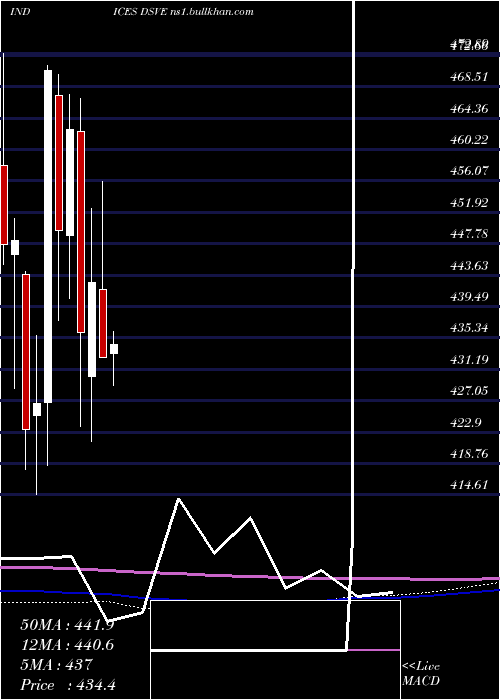Click the 456.07 price axis label
This screenshot has height=700, width=500.
[469, 171]
